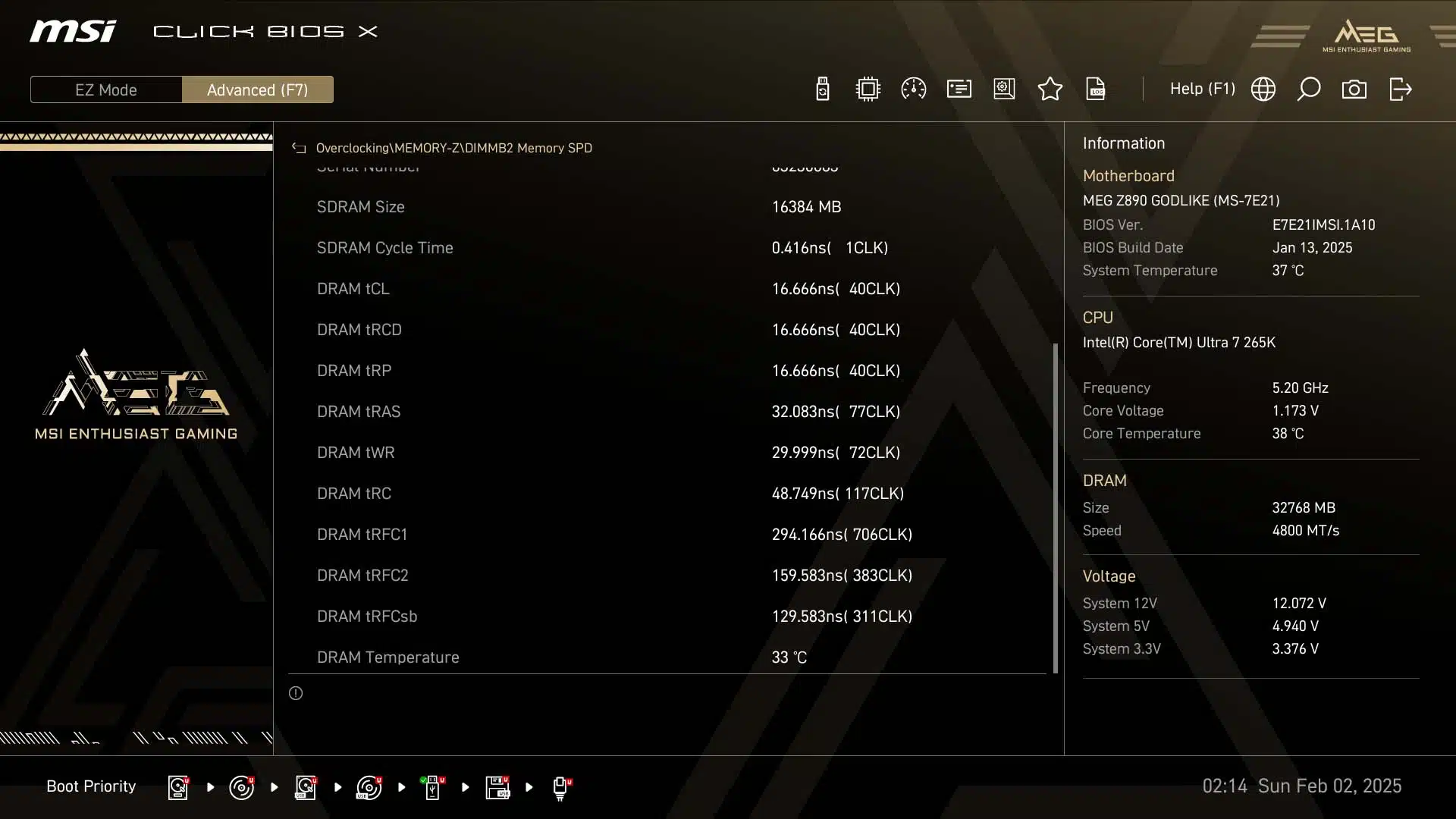
Task: Select the SDRAM Size row
Action: pyautogui.click(x=667, y=207)
